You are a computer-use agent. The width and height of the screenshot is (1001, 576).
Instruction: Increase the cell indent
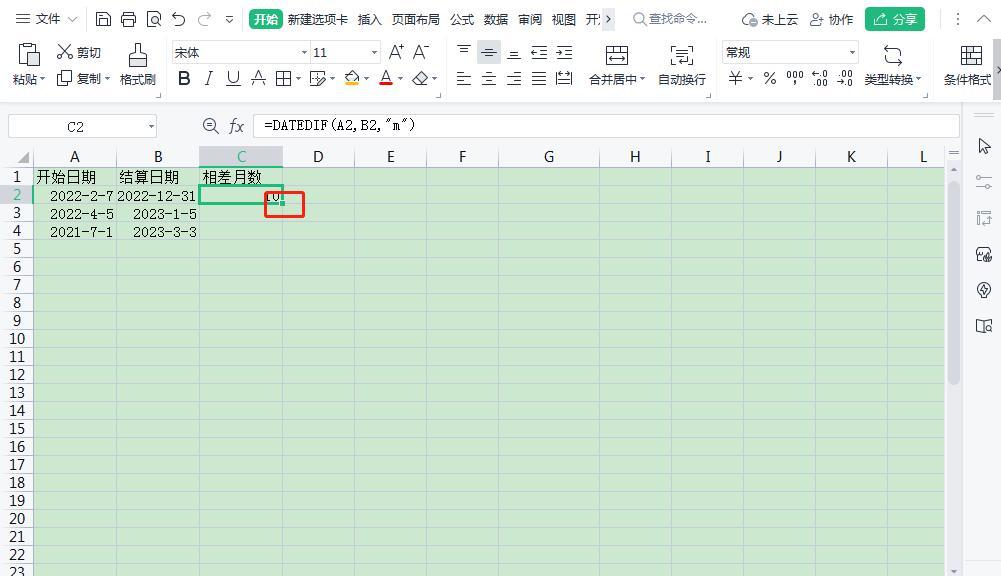(x=564, y=52)
